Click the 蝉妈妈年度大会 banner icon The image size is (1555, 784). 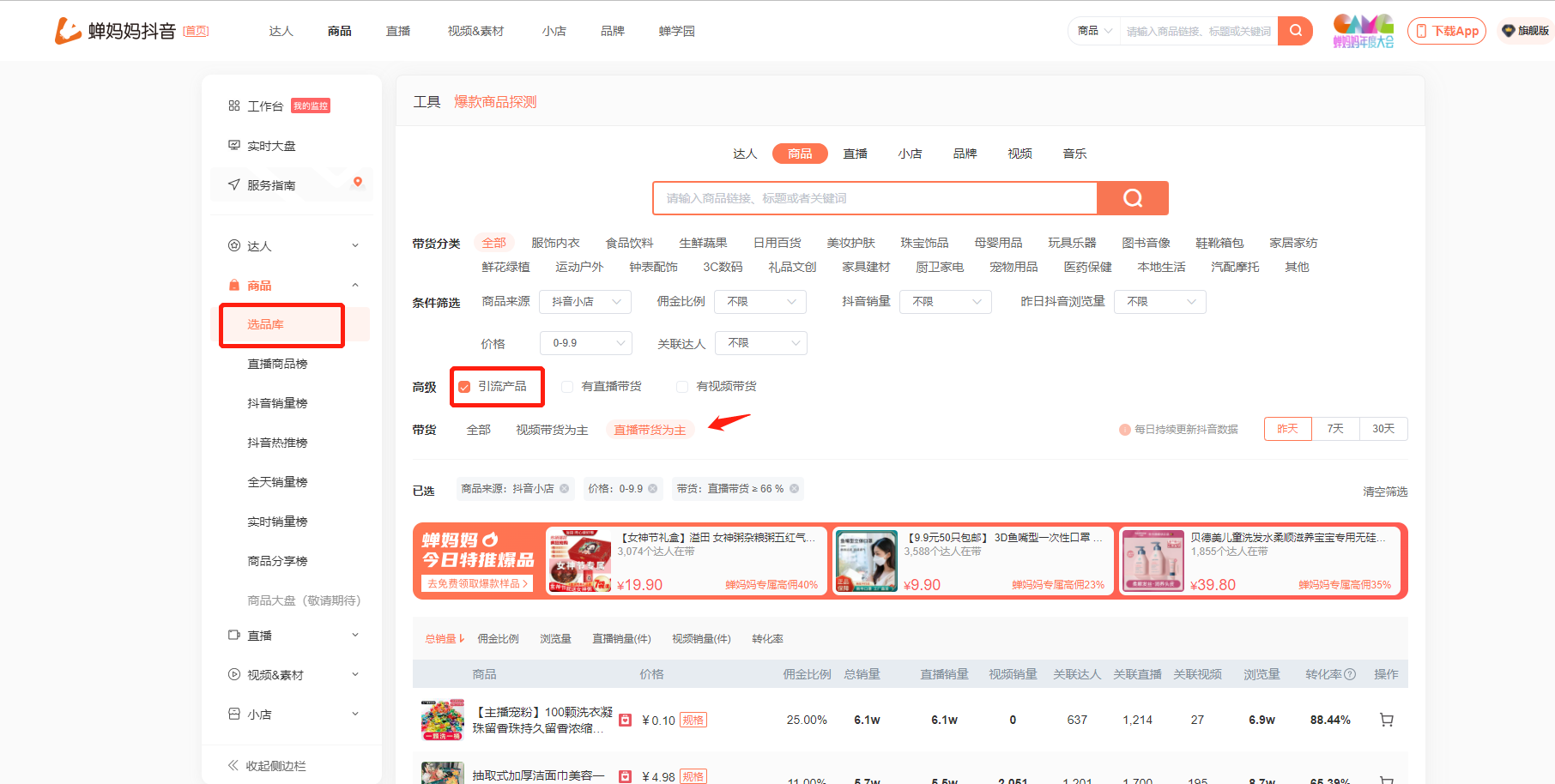click(1363, 31)
